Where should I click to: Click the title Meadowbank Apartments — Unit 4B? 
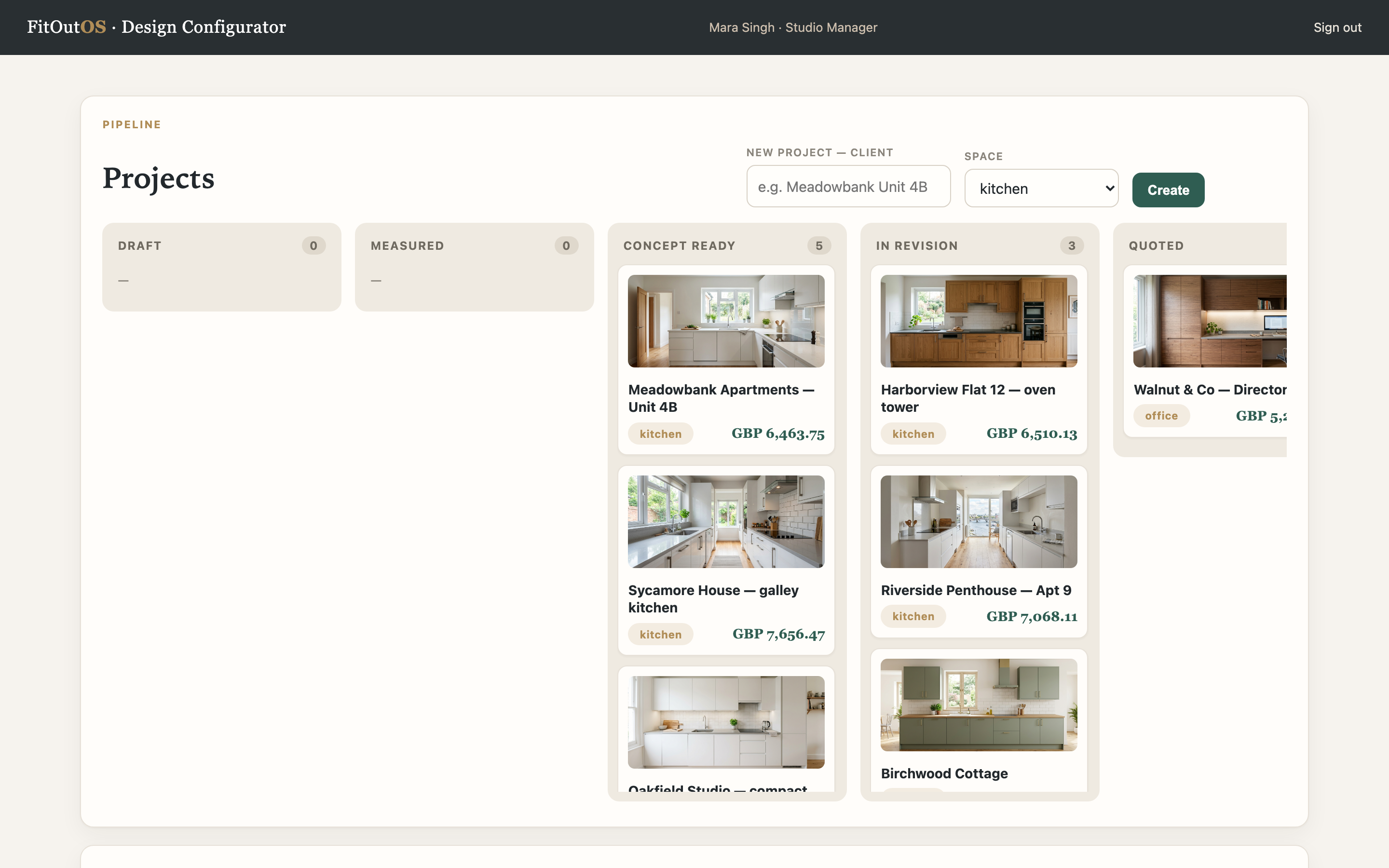pyautogui.click(x=721, y=398)
